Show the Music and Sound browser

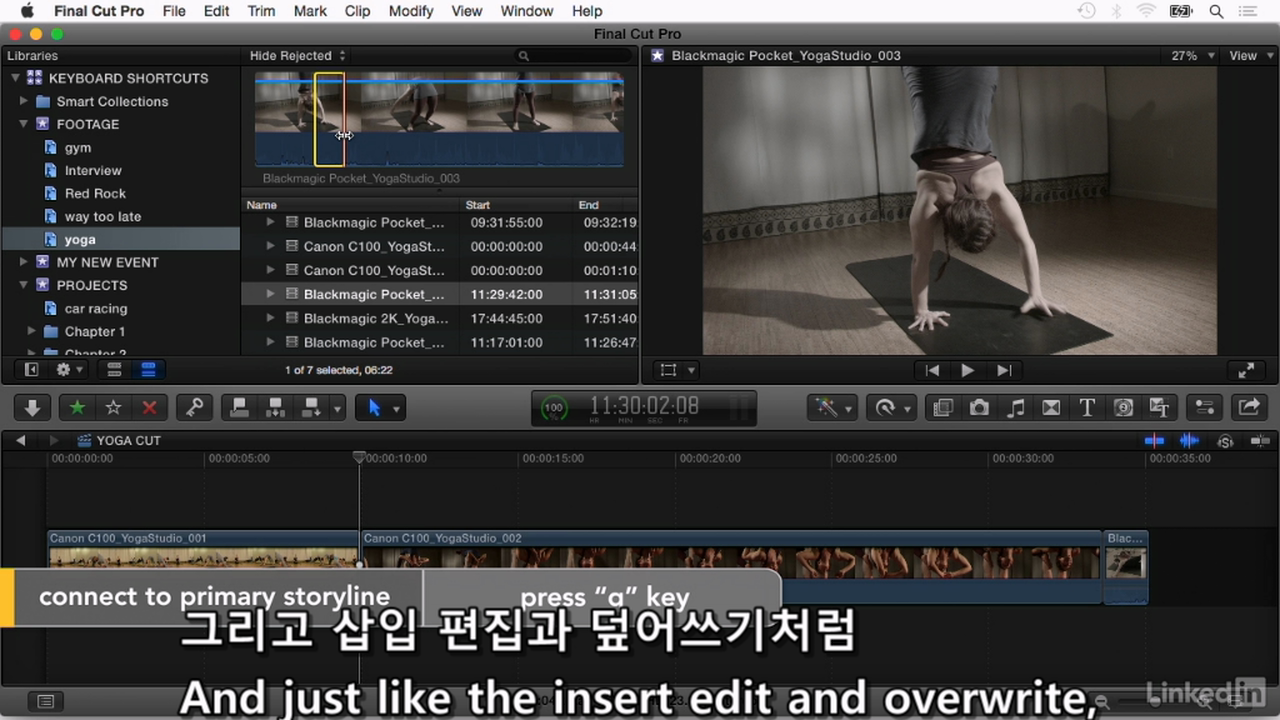point(1015,407)
